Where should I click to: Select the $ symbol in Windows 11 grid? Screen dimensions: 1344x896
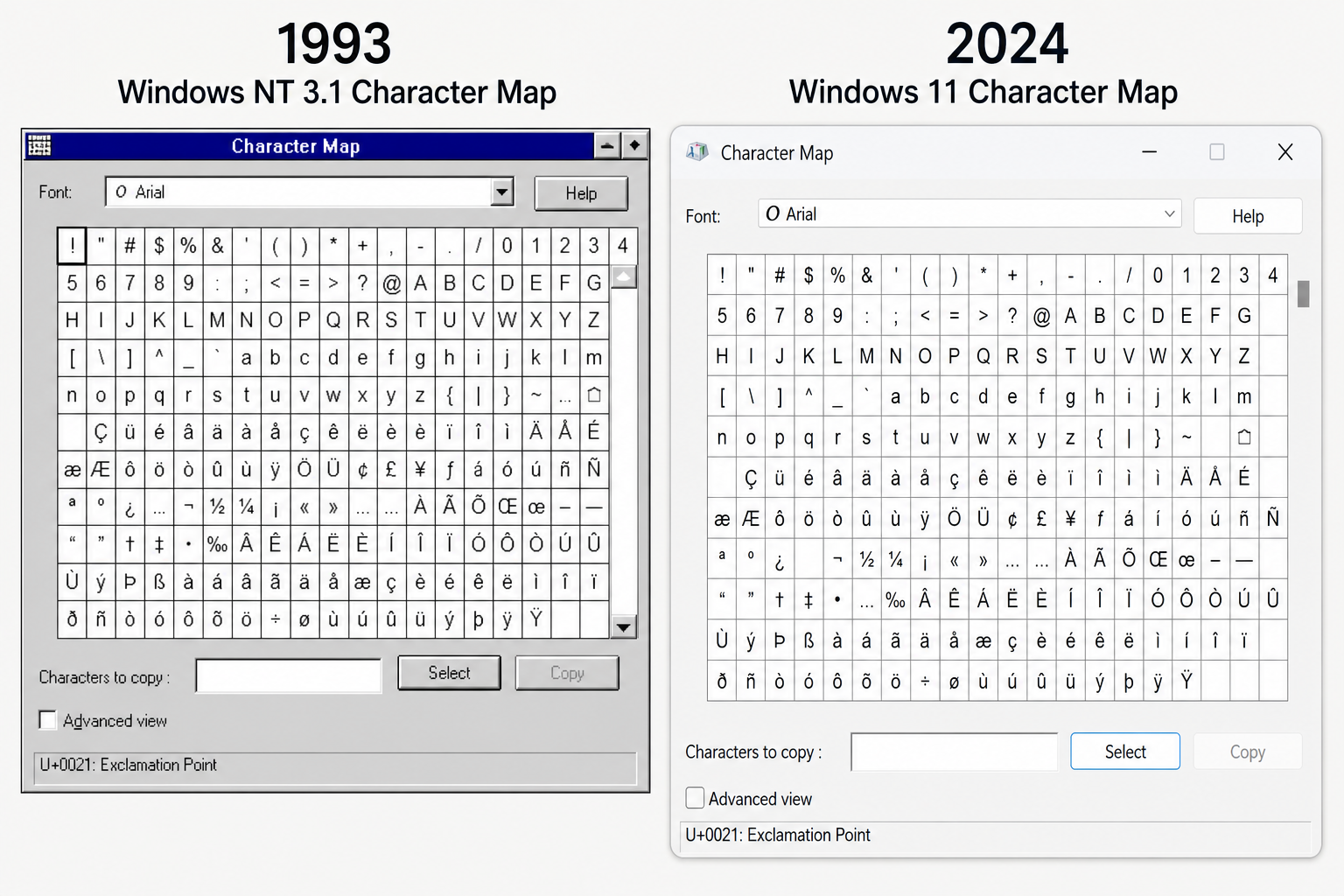click(808, 276)
